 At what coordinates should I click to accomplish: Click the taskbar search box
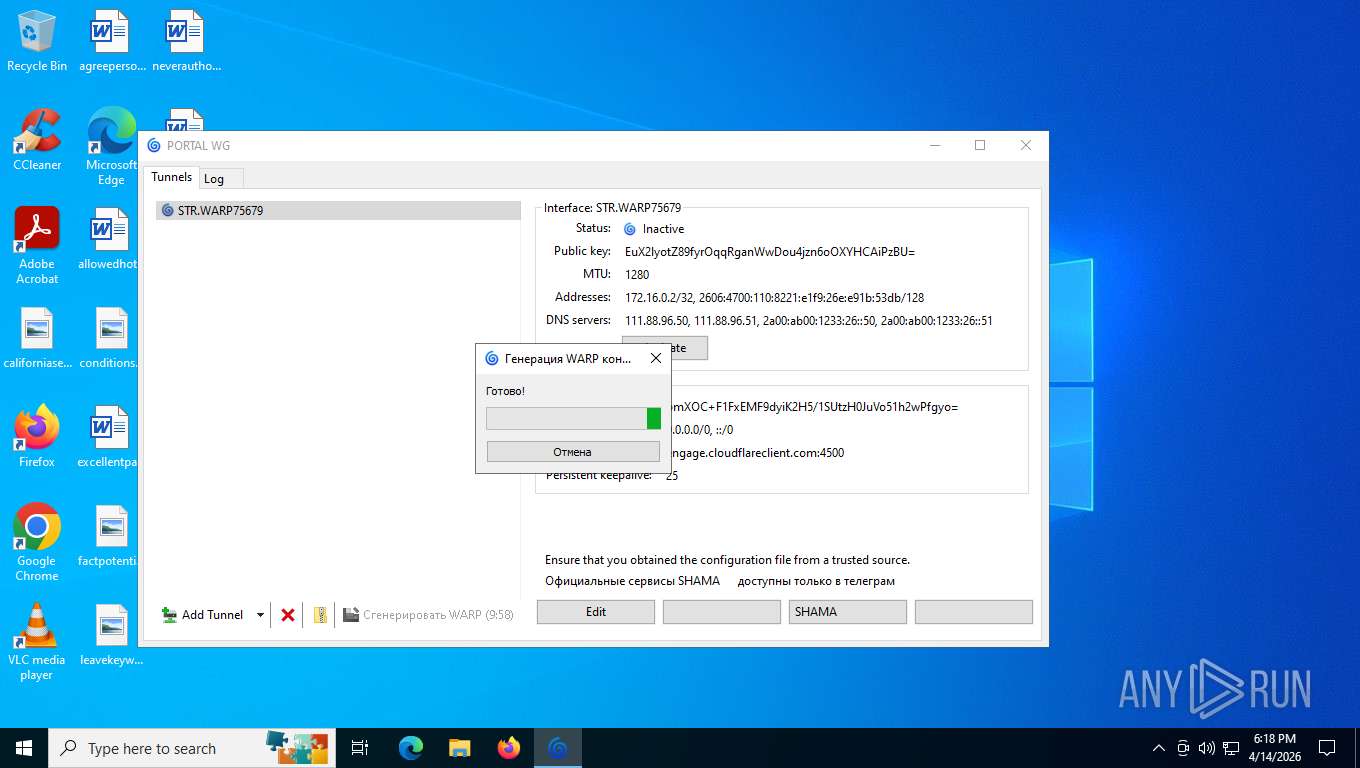point(190,748)
